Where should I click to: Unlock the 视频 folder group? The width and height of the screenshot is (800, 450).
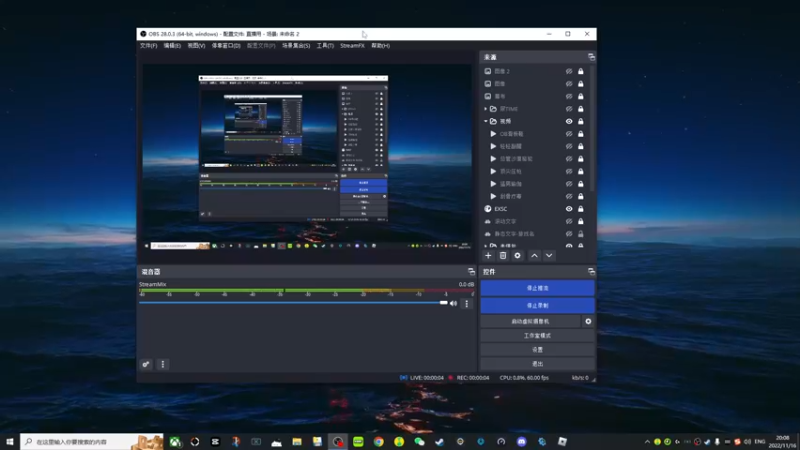pos(581,121)
